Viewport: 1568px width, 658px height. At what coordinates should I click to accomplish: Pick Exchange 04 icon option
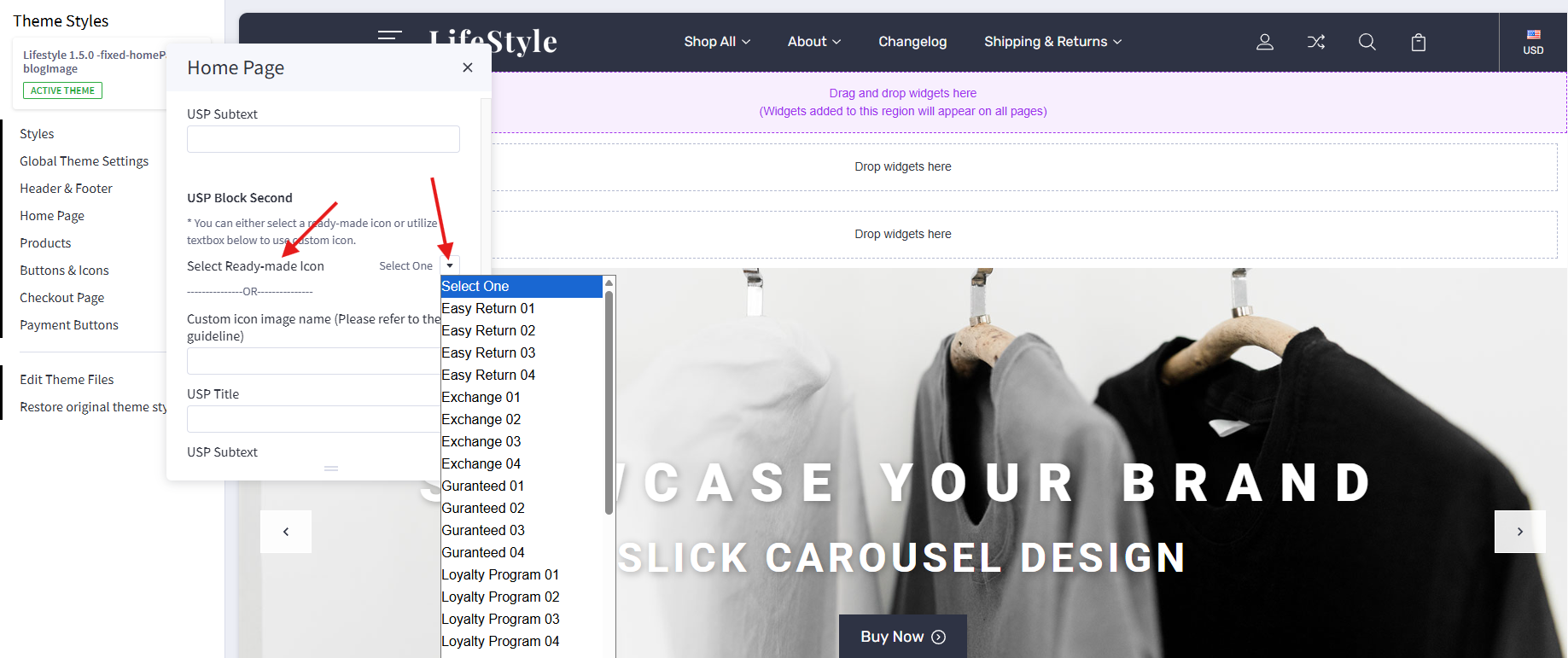[x=481, y=463]
